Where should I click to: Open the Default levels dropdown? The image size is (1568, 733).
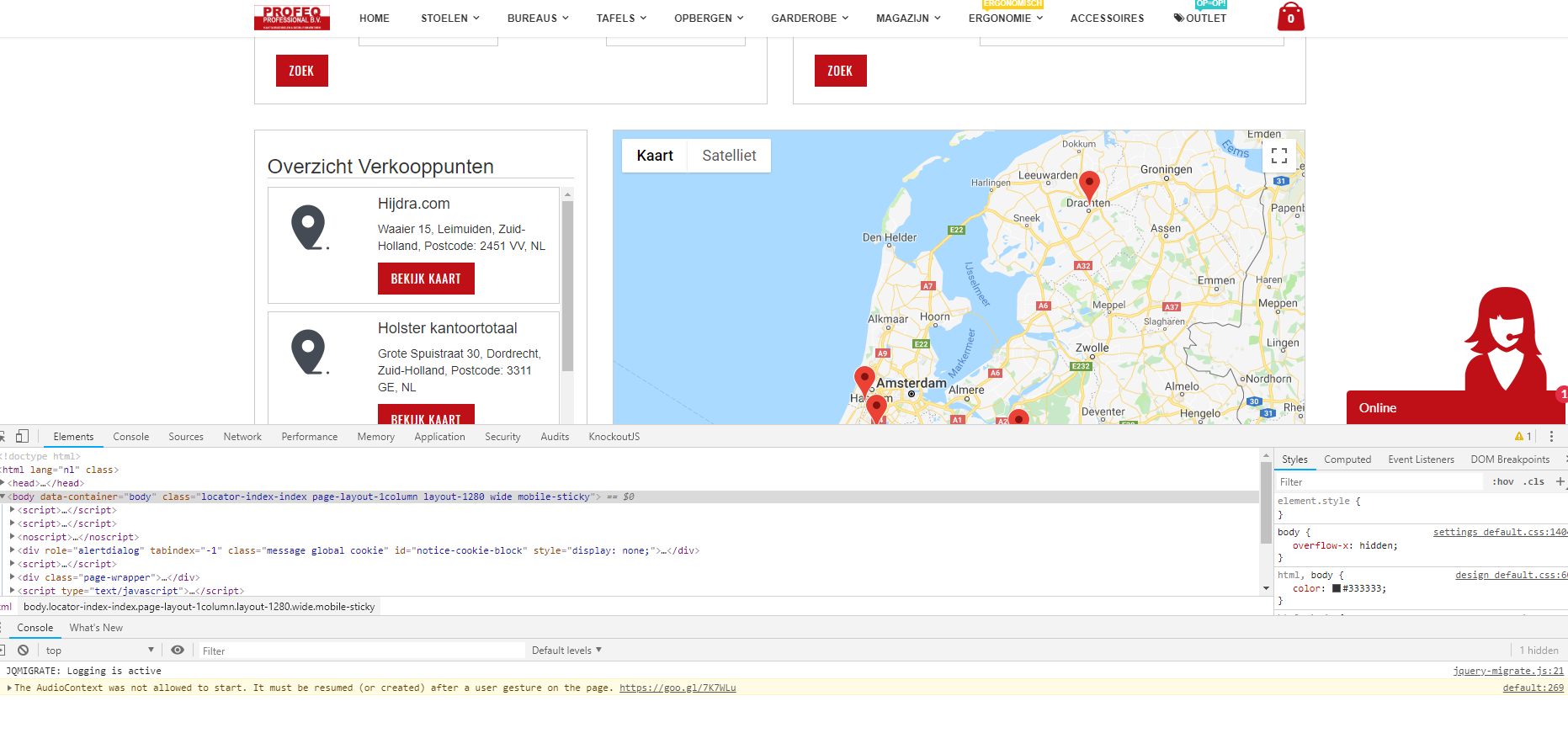pos(566,651)
